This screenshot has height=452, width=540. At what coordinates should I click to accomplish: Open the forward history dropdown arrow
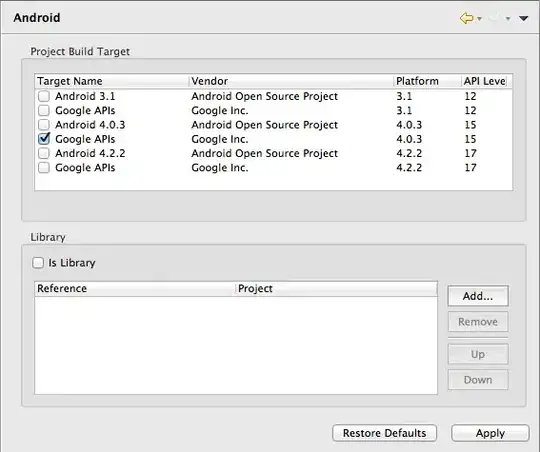point(508,19)
